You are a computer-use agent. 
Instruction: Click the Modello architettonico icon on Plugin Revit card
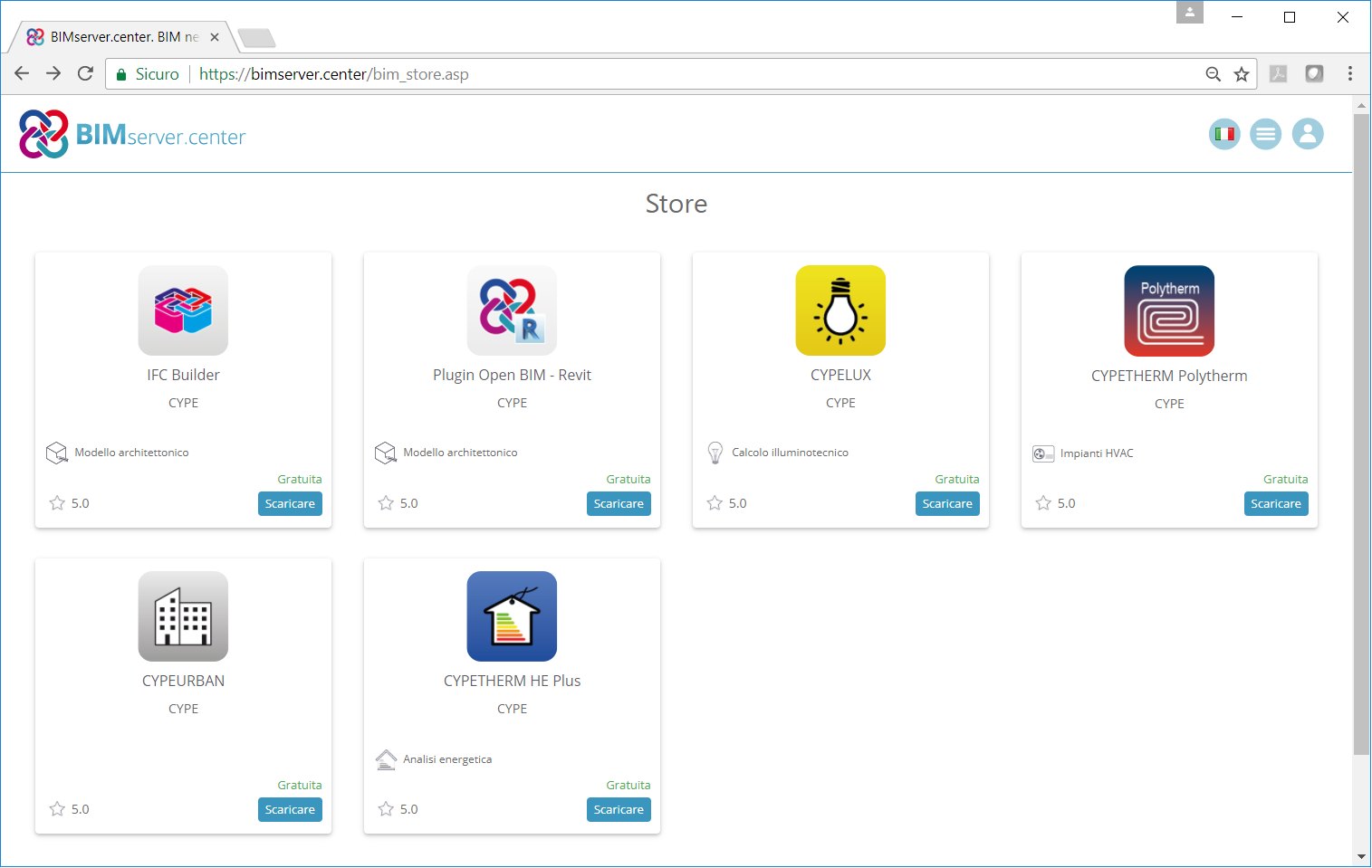tap(385, 453)
